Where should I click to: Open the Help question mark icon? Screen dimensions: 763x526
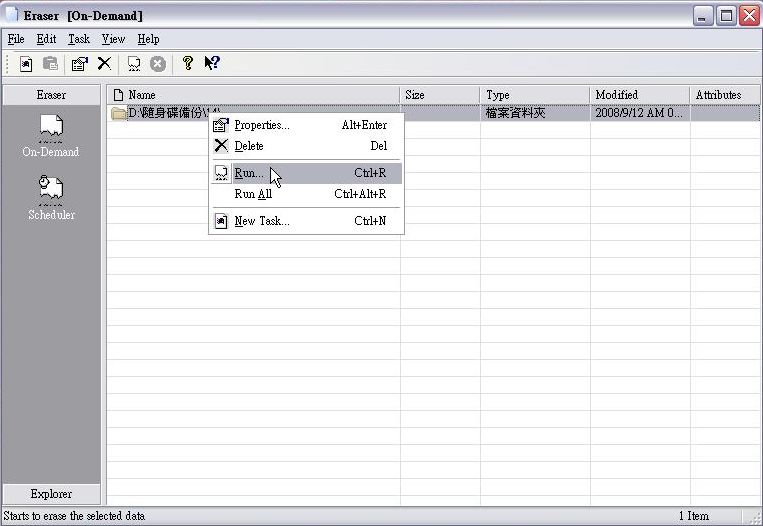(188, 63)
